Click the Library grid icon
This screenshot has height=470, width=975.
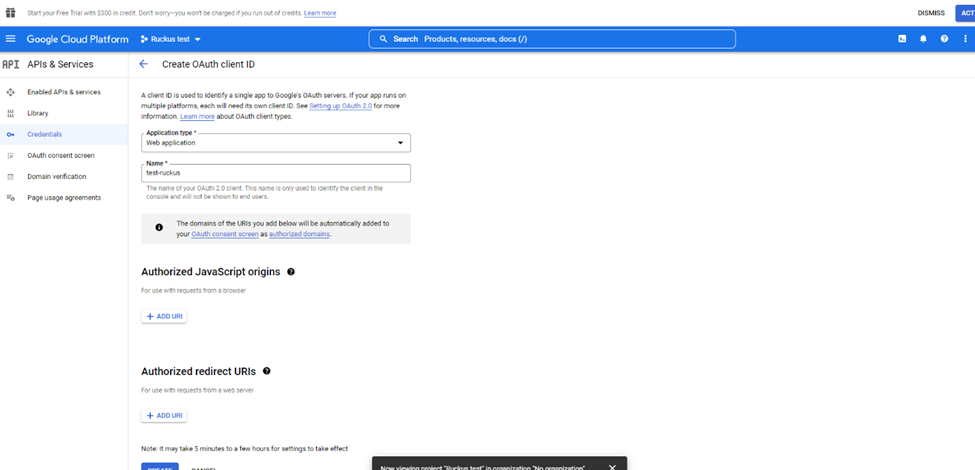coord(10,113)
